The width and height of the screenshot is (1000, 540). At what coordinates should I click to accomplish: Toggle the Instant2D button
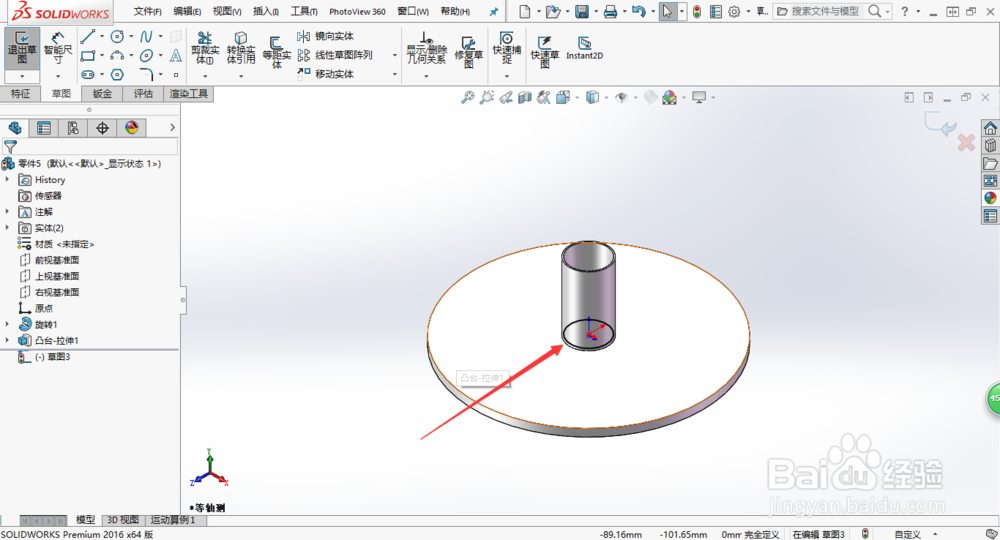[x=584, y=48]
